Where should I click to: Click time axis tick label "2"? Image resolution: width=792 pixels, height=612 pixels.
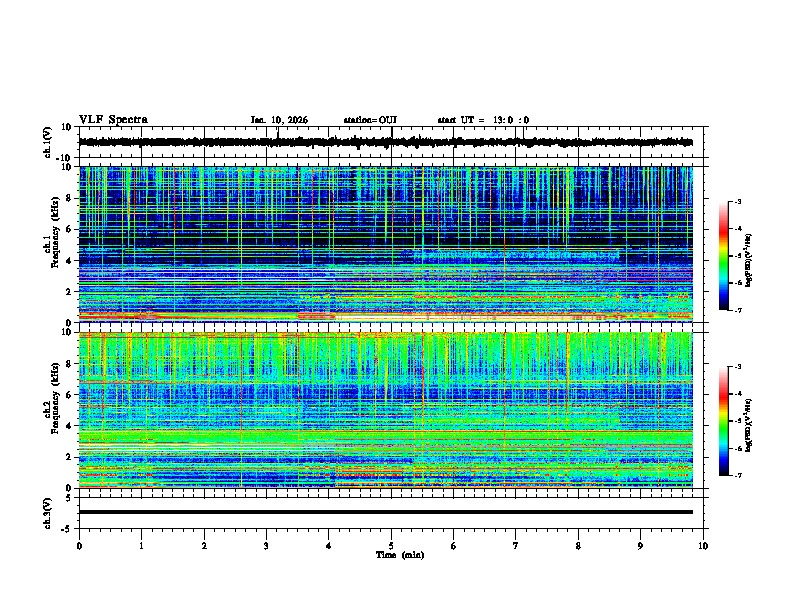(x=204, y=546)
